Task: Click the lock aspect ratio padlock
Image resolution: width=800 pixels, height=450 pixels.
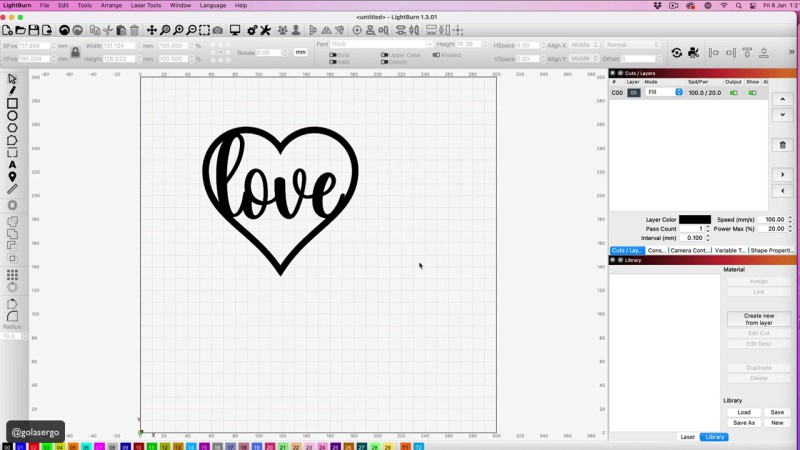Action: click(x=75, y=51)
